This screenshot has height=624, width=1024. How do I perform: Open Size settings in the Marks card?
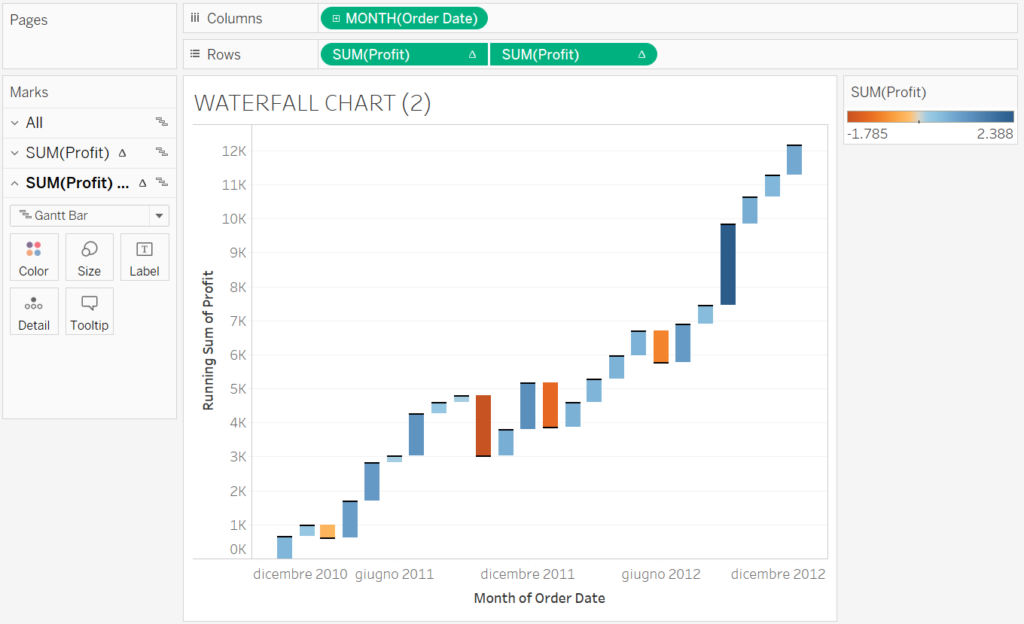coord(89,256)
